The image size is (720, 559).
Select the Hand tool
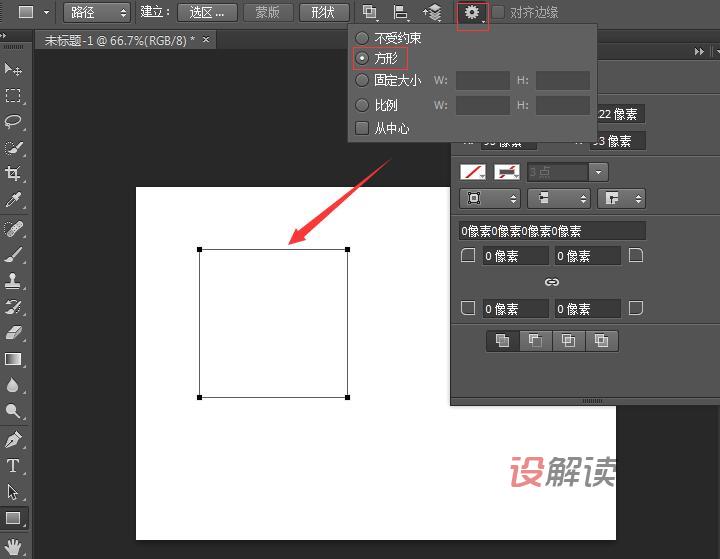click(x=14, y=546)
